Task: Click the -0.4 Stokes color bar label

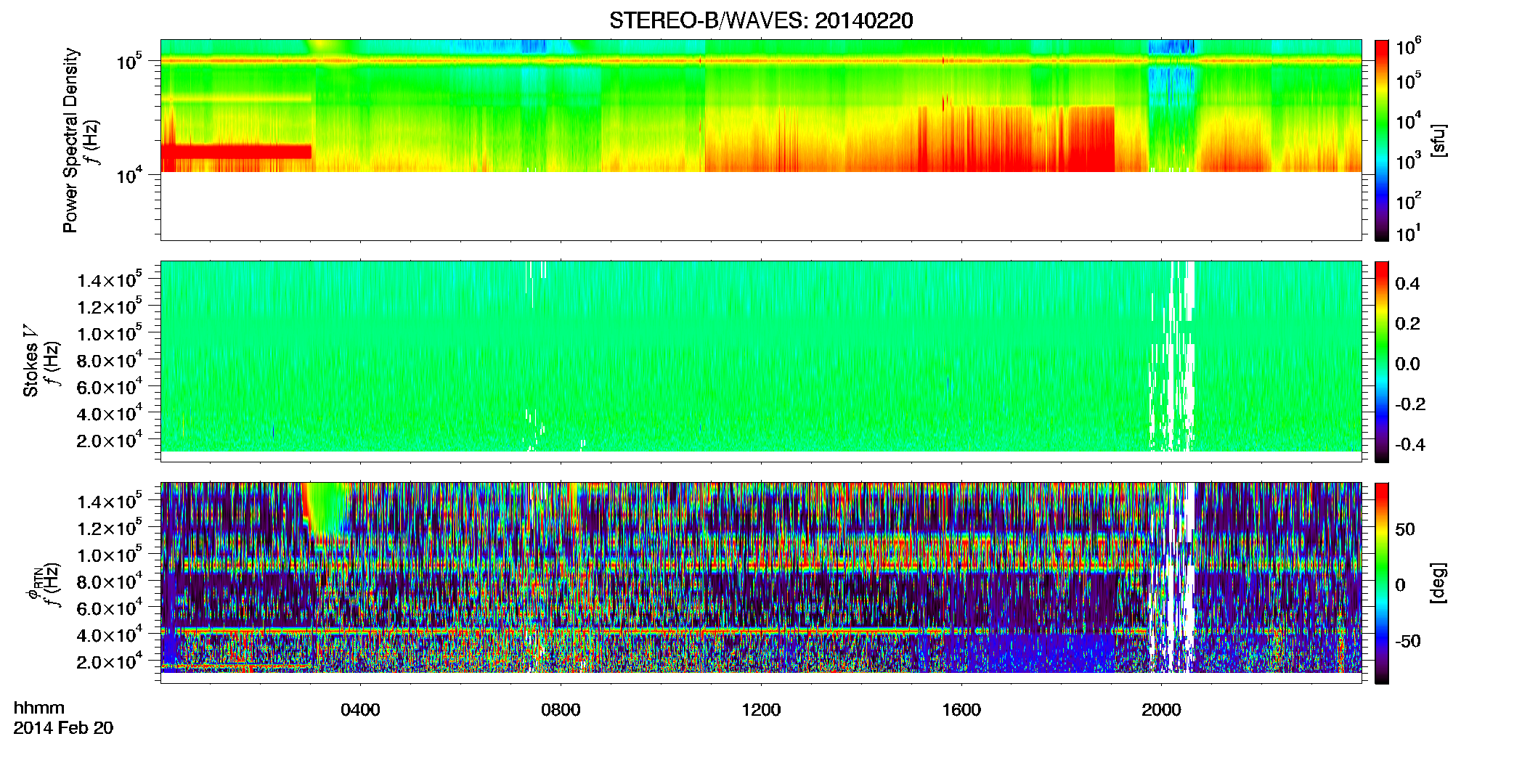Action: point(1410,444)
